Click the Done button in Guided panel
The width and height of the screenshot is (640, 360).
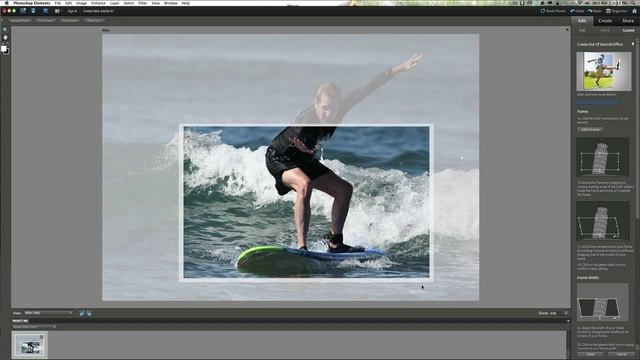tap(591, 354)
